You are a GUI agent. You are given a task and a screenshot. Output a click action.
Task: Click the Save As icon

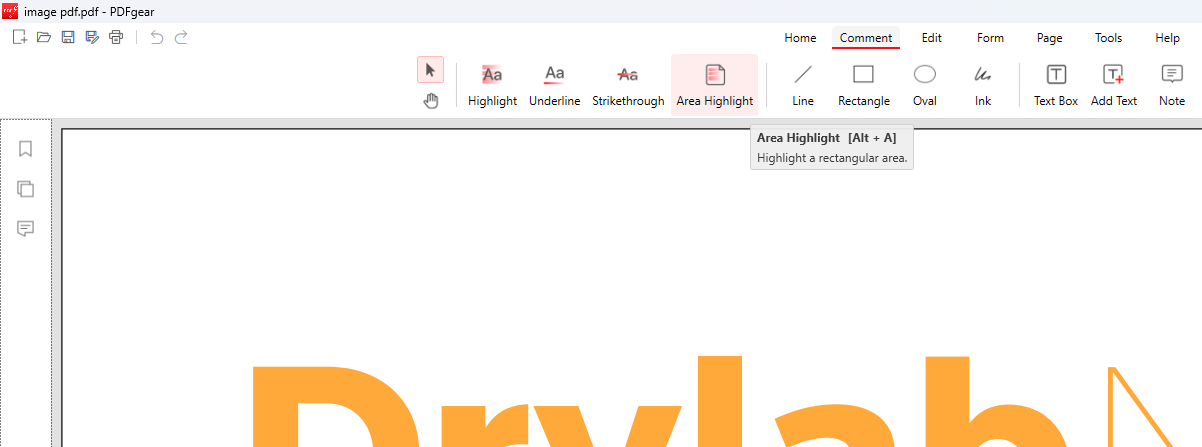(92, 38)
